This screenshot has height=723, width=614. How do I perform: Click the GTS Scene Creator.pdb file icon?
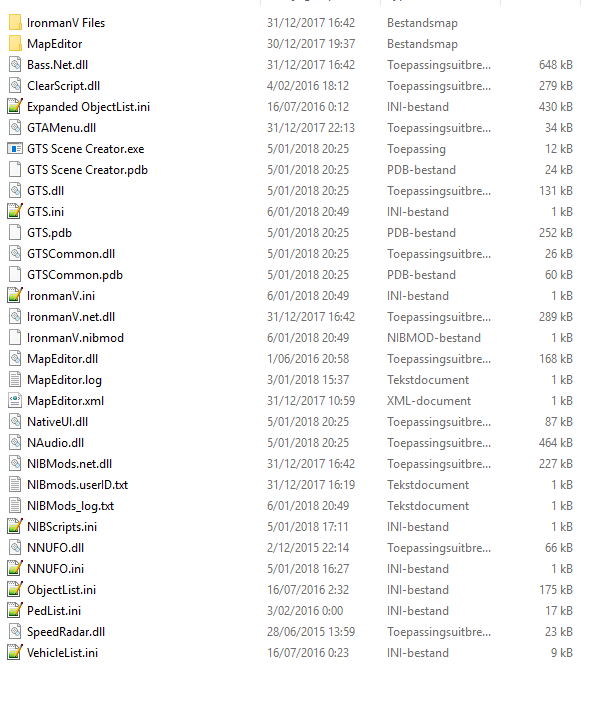tap(15, 170)
